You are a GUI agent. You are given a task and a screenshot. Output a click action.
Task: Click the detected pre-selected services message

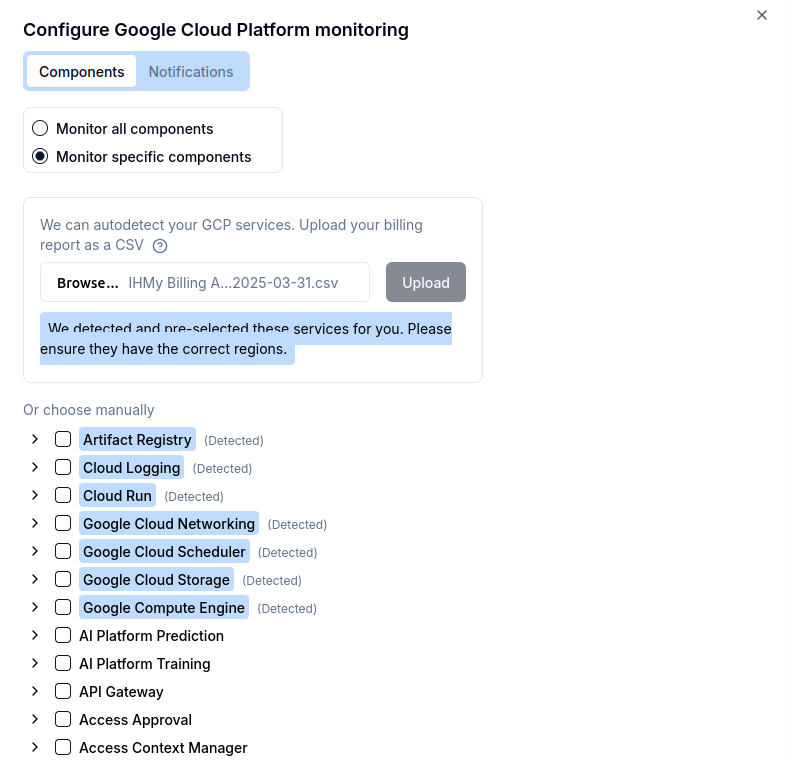[x=246, y=339]
